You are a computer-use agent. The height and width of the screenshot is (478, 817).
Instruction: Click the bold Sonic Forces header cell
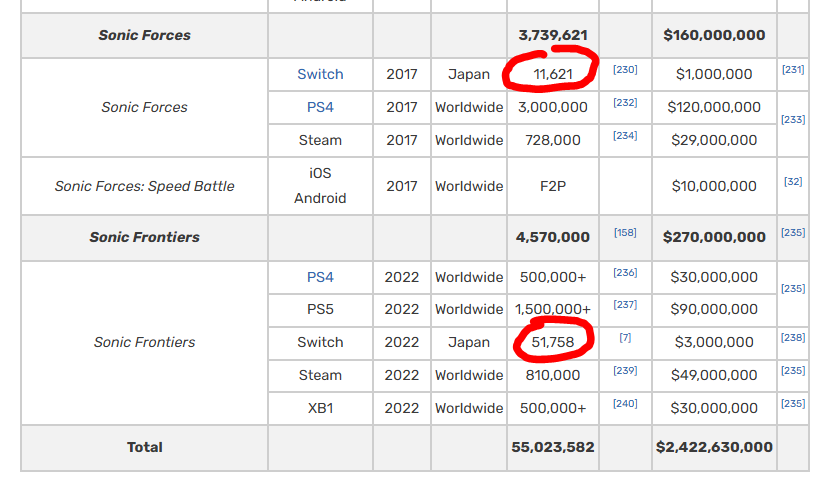click(144, 35)
